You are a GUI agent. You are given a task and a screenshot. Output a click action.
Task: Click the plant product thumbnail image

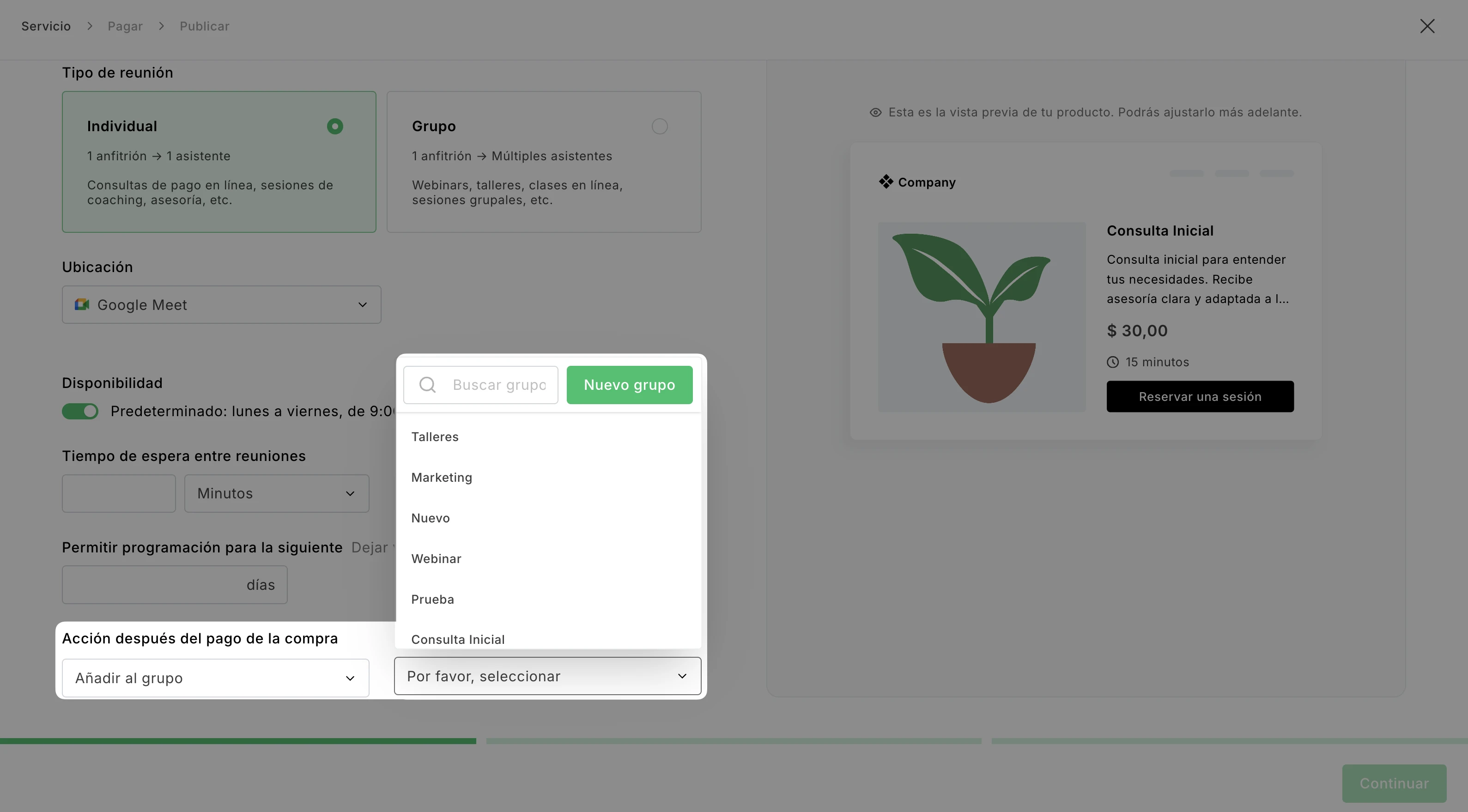point(981,317)
